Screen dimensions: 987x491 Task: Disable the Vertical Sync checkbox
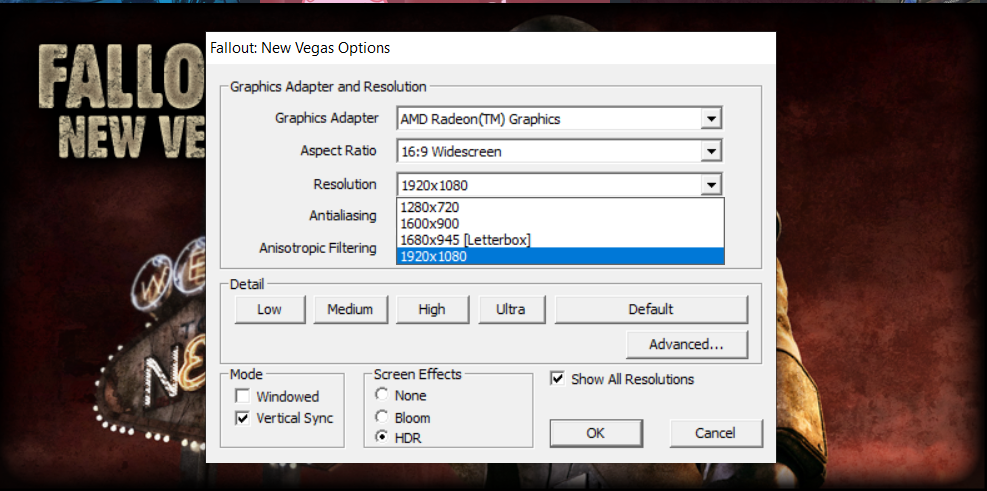pos(243,418)
